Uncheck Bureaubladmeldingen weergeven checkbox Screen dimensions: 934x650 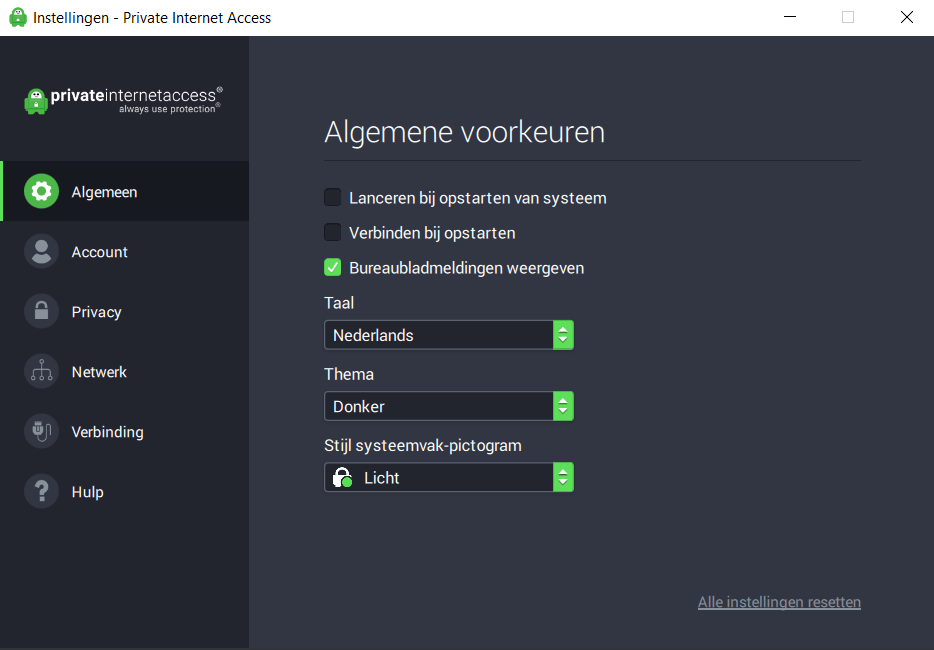pos(332,268)
